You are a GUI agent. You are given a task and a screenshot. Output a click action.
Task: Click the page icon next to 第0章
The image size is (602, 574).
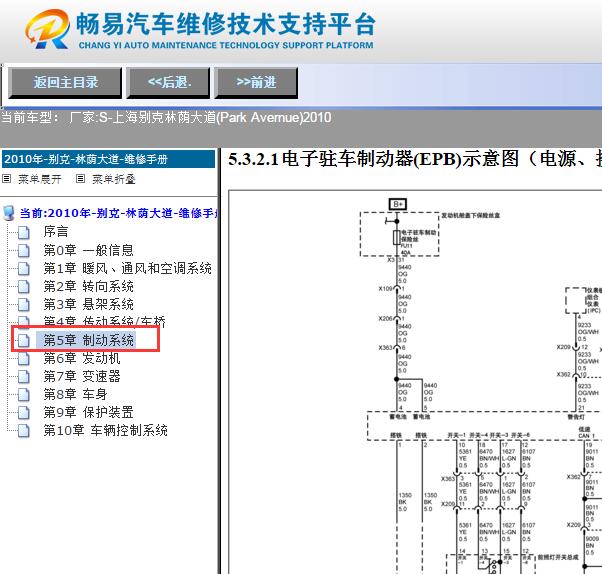[x=23, y=250]
